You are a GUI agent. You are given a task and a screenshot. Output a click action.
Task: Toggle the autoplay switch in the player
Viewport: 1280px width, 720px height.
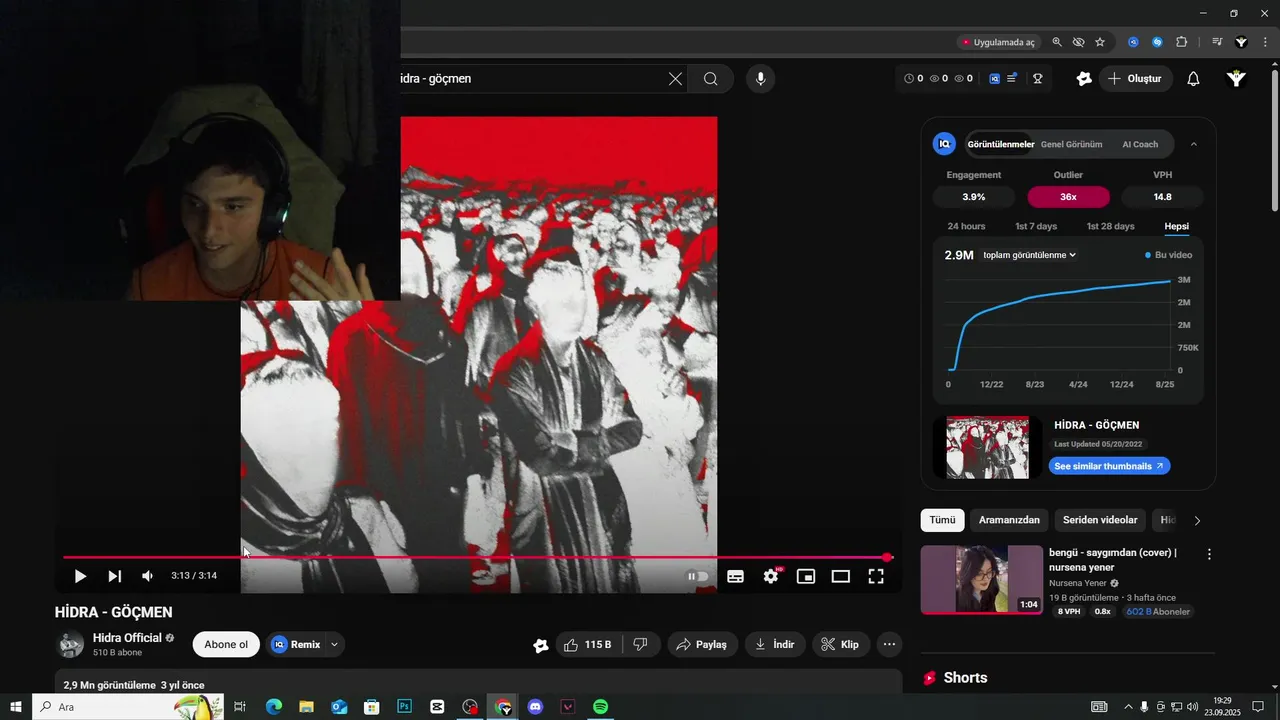(698, 576)
